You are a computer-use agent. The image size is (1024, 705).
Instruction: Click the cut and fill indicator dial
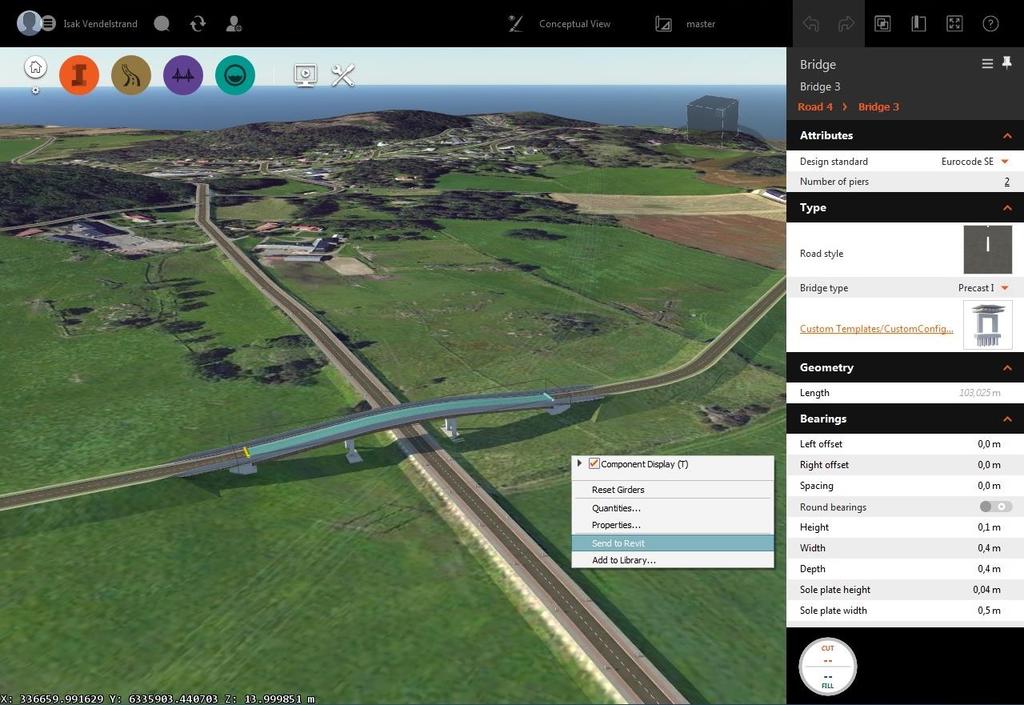(827, 666)
